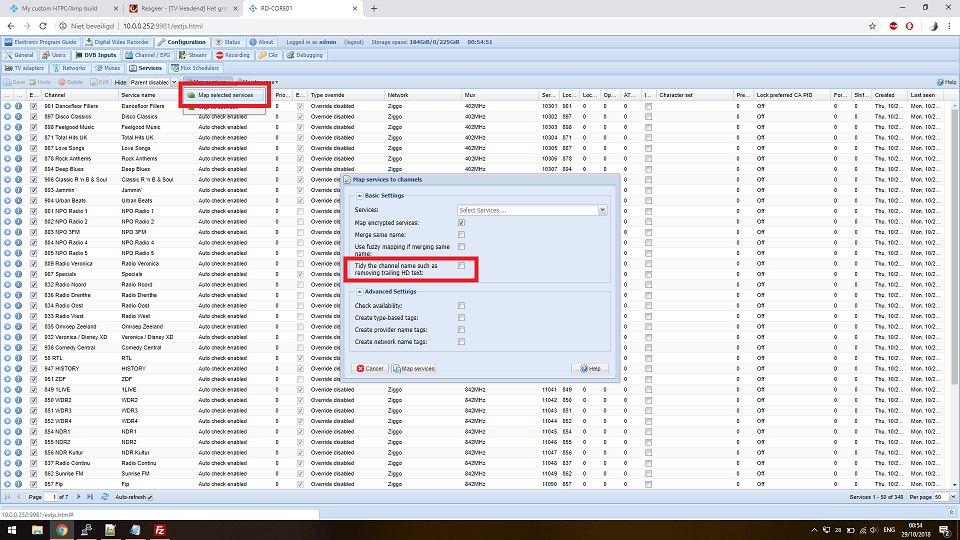Sort by the Network column header
Image resolution: width=960 pixels, height=540 pixels.
[423, 95]
